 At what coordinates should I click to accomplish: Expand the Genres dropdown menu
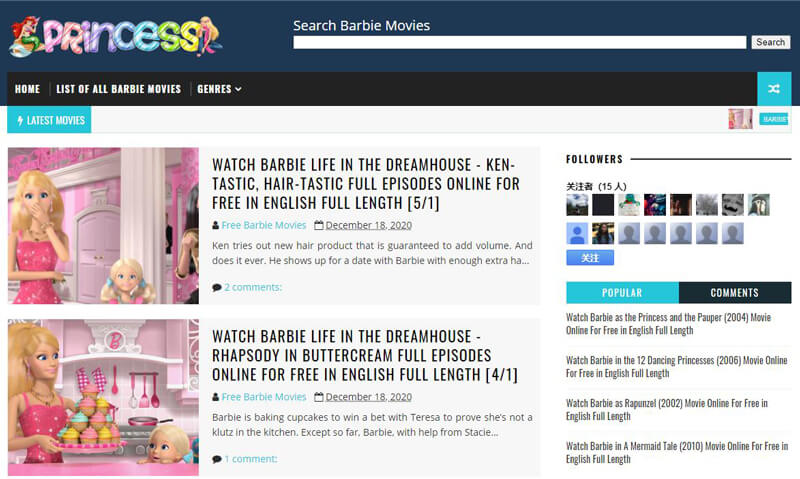[219, 89]
